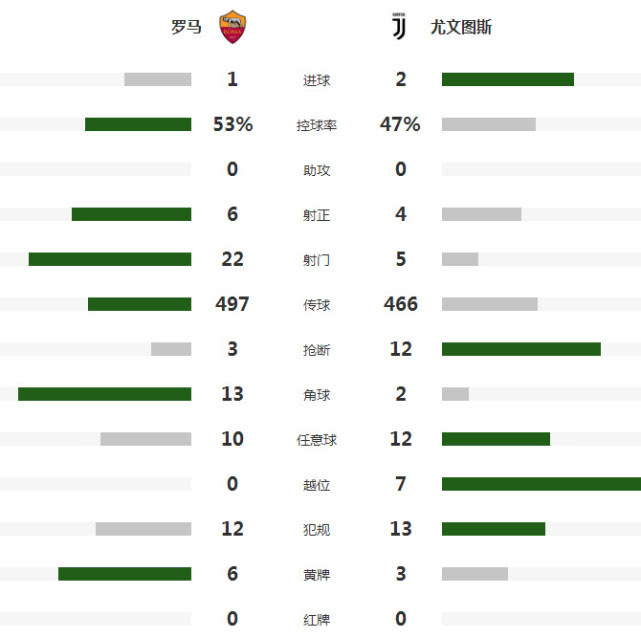Image resolution: width=641 pixels, height=638 pixels.
Task: Select the 尤文图斯 team name
Action: click(461, 27)
